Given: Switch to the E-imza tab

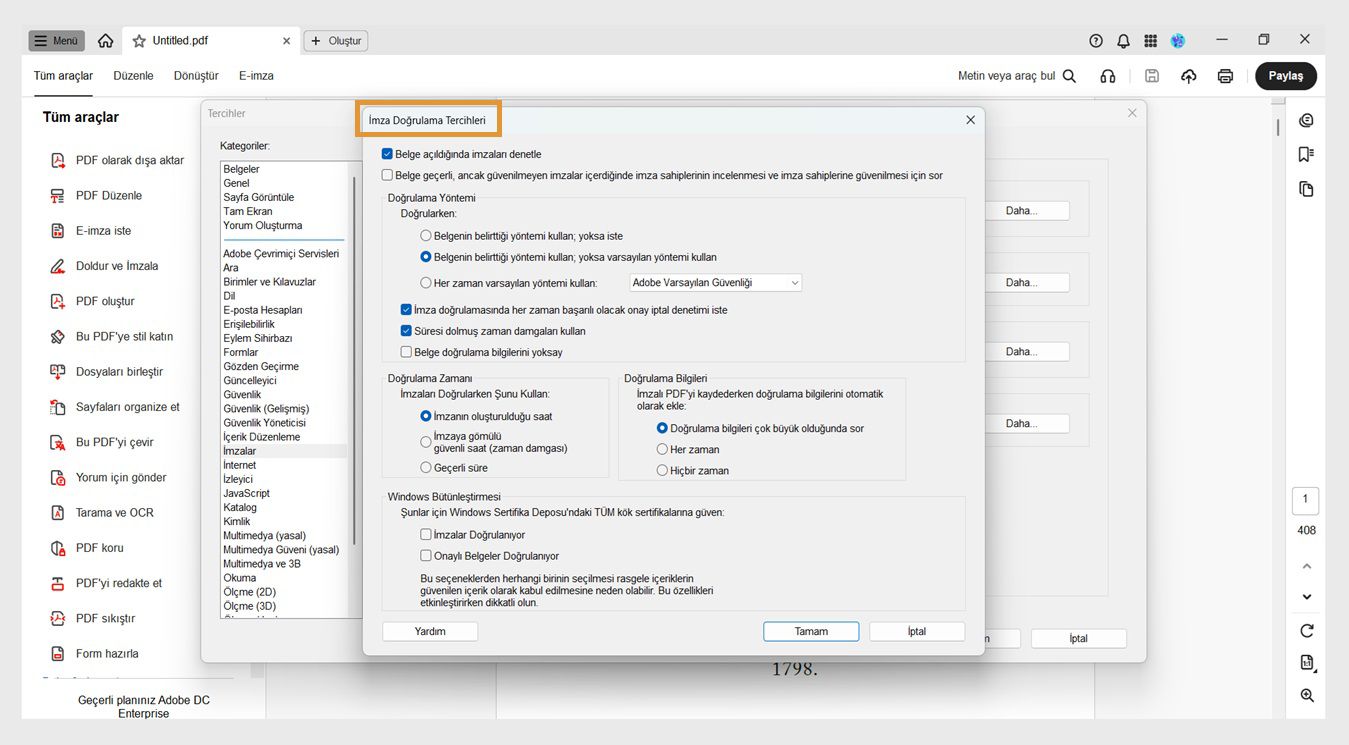Looking at the screenshot, I should point(256,76).
